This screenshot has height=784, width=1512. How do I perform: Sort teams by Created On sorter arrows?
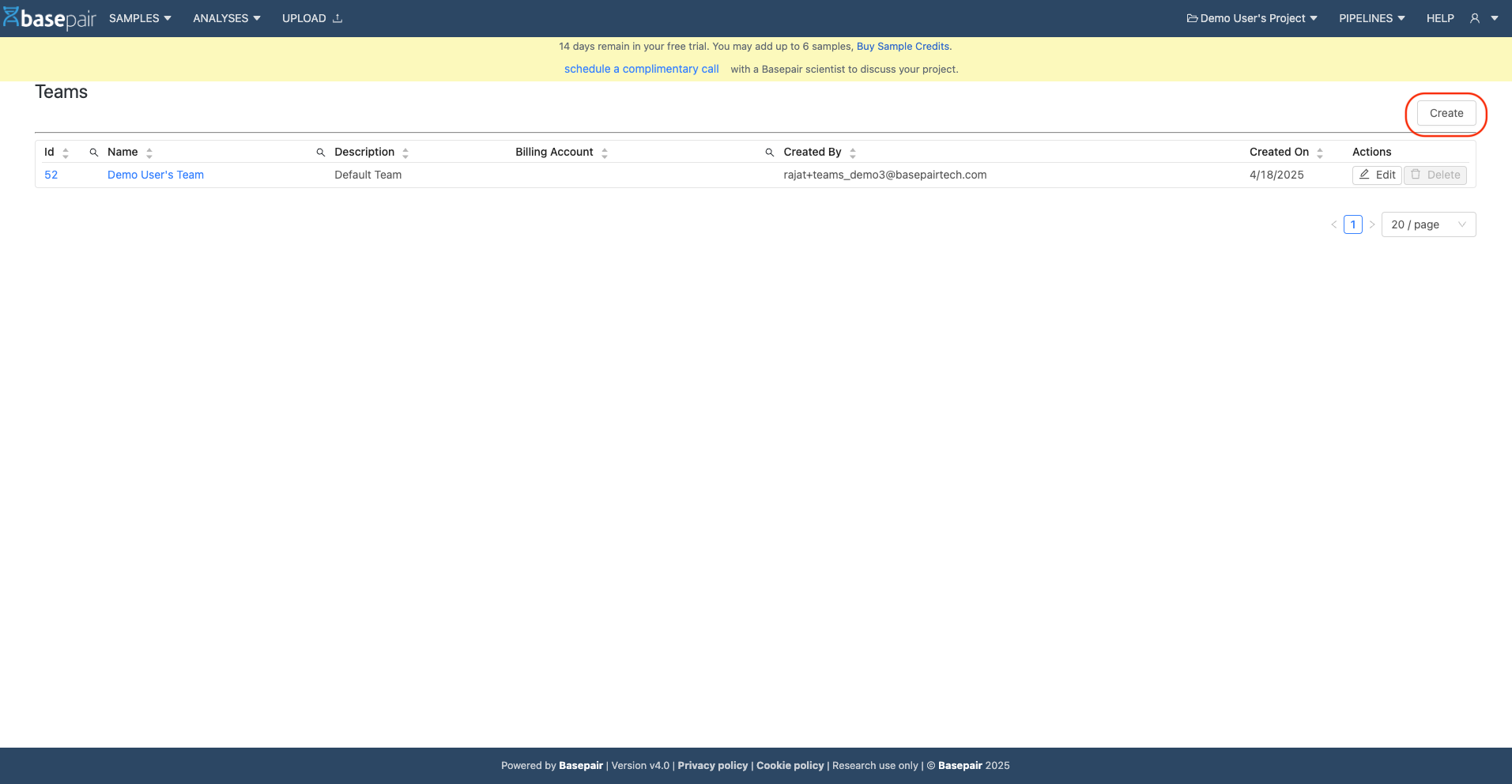coord(1320,153)
